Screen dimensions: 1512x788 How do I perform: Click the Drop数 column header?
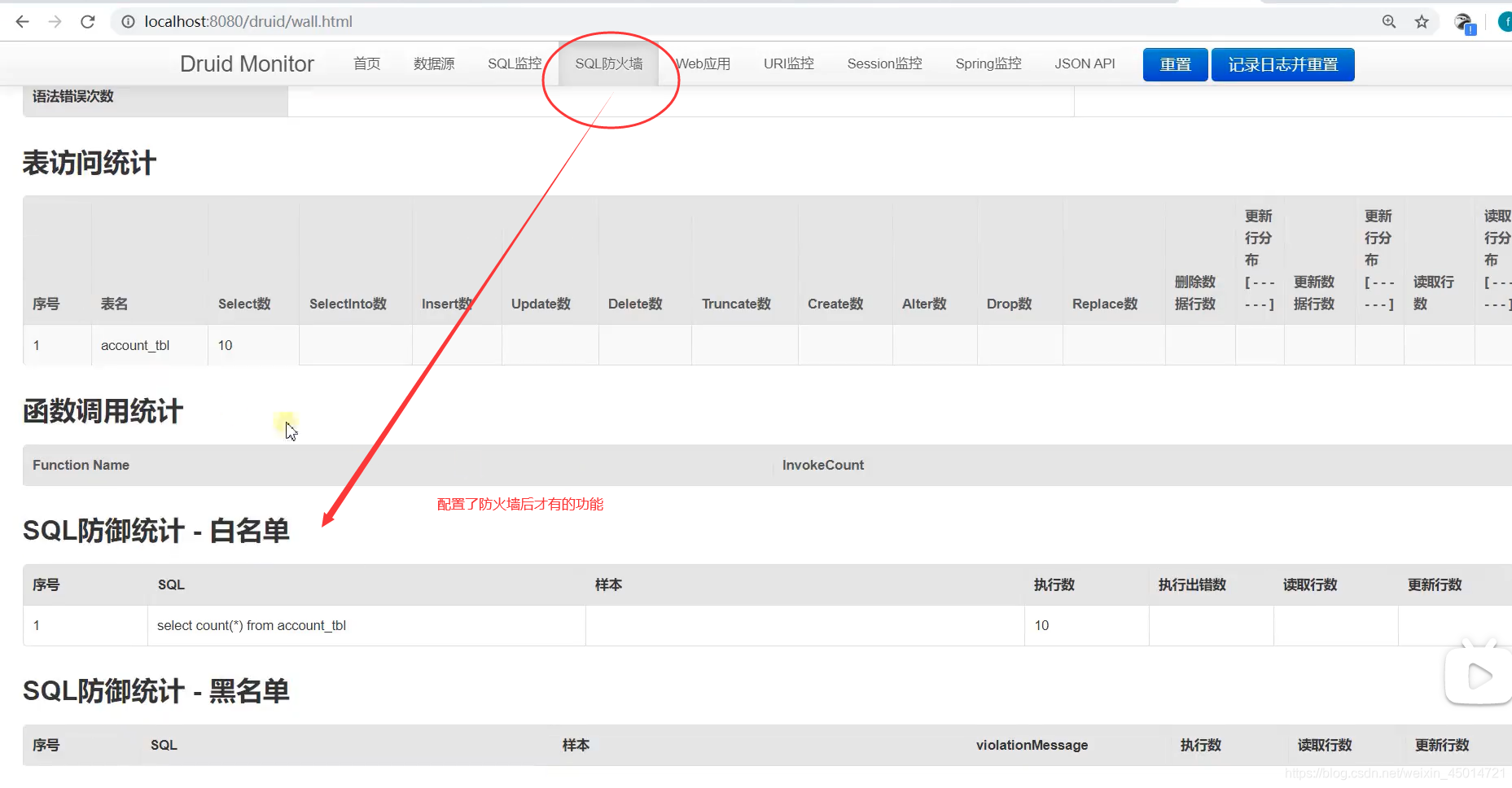coord(1009,304)
